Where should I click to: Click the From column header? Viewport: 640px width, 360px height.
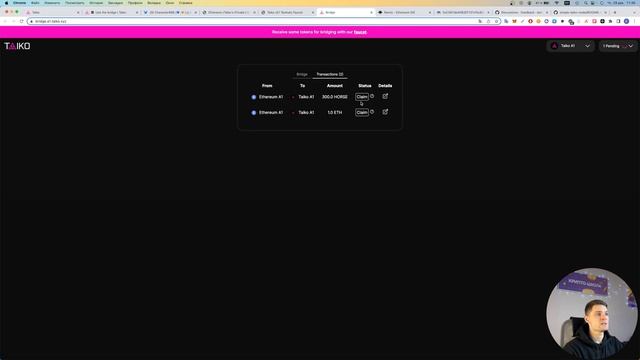[x=267, y=86]
